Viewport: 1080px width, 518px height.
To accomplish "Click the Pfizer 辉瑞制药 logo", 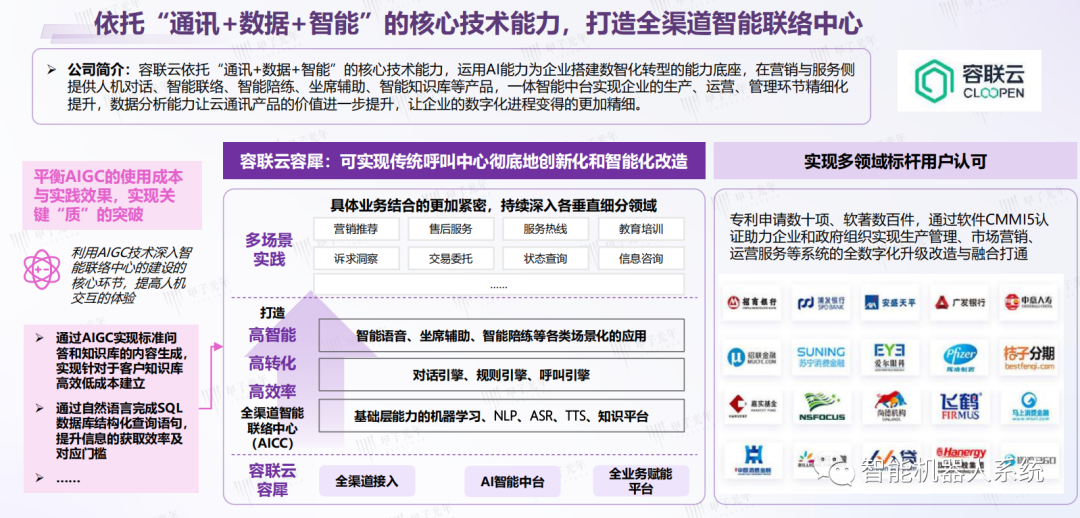I will (959, 356).
